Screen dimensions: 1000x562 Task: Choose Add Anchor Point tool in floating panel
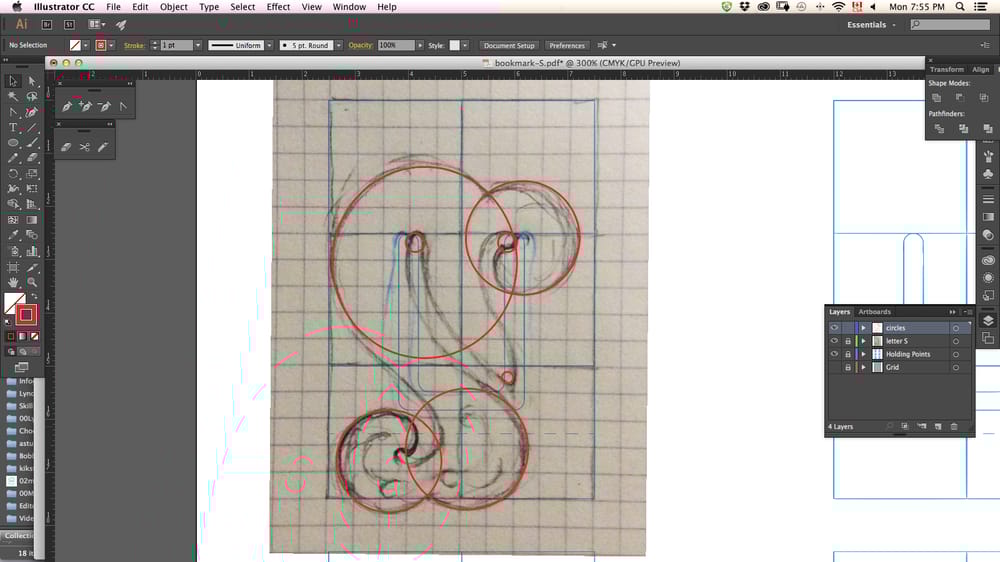85,107
